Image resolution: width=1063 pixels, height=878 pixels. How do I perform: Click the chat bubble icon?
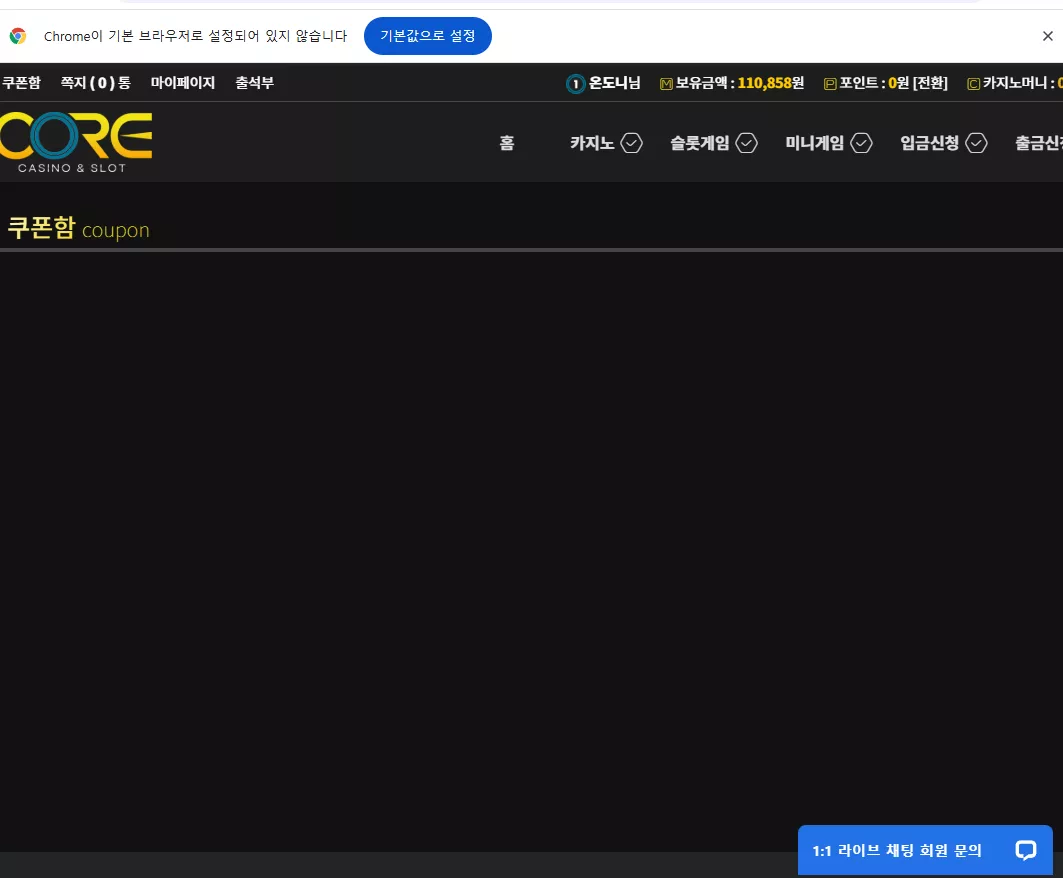pos(1026,850)
